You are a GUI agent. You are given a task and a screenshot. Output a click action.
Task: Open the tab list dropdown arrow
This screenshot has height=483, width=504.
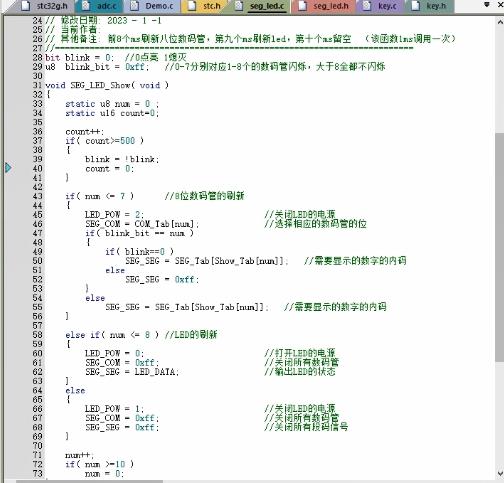point(487,5)
